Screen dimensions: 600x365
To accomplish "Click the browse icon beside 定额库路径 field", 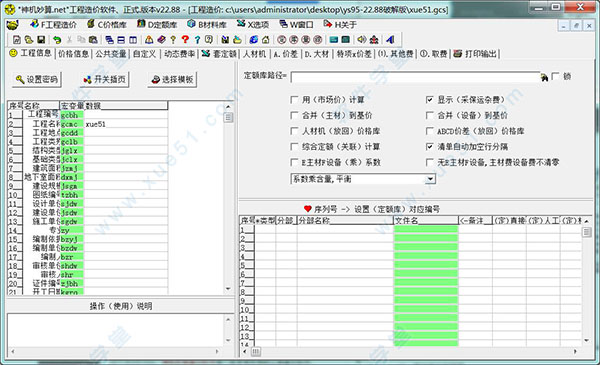I will tap(544, 78).
